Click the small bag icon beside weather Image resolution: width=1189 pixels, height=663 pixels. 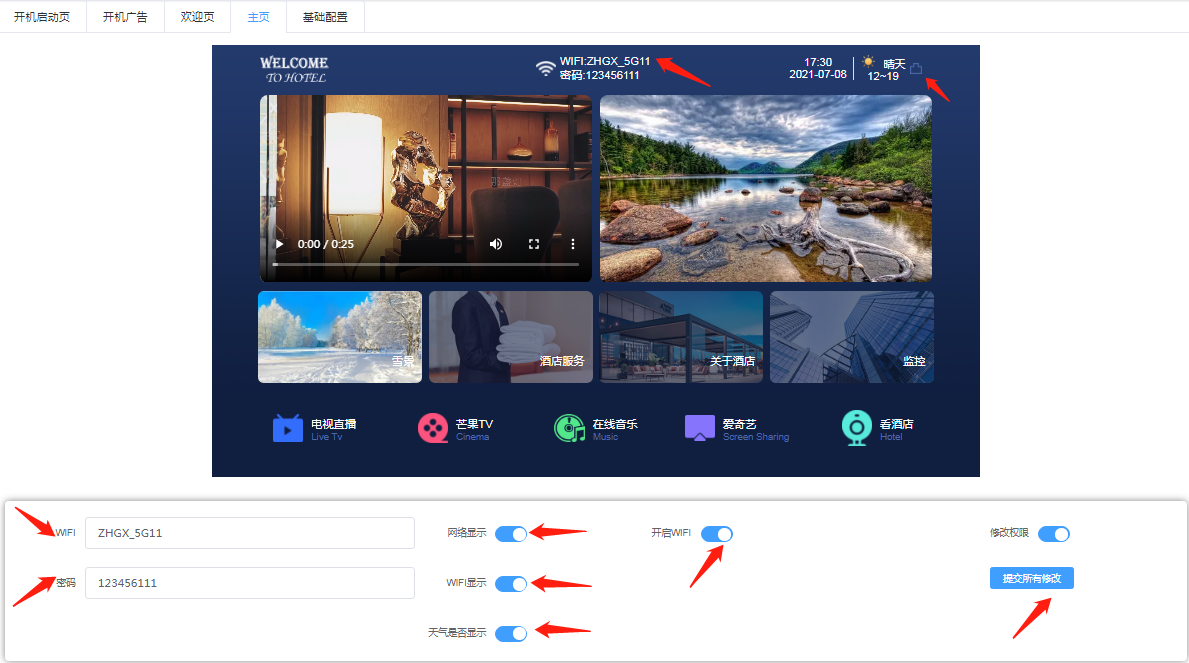tap(916, 69)
